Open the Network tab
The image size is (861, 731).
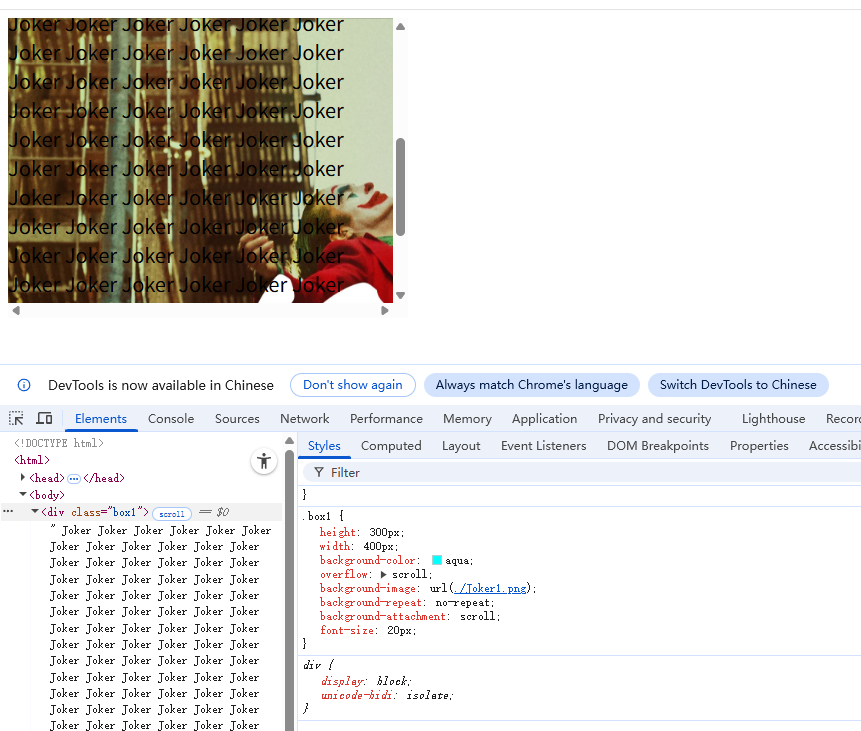pyautogui.click(x=305, y=418)
